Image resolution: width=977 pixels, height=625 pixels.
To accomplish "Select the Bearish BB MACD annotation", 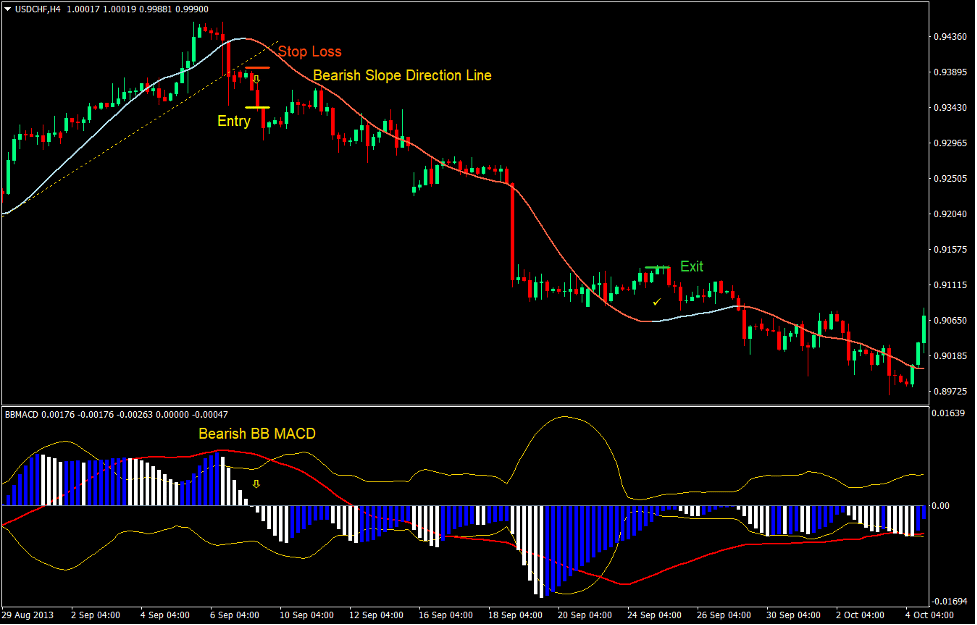I will pyautogui.click(x=255, y=434).
